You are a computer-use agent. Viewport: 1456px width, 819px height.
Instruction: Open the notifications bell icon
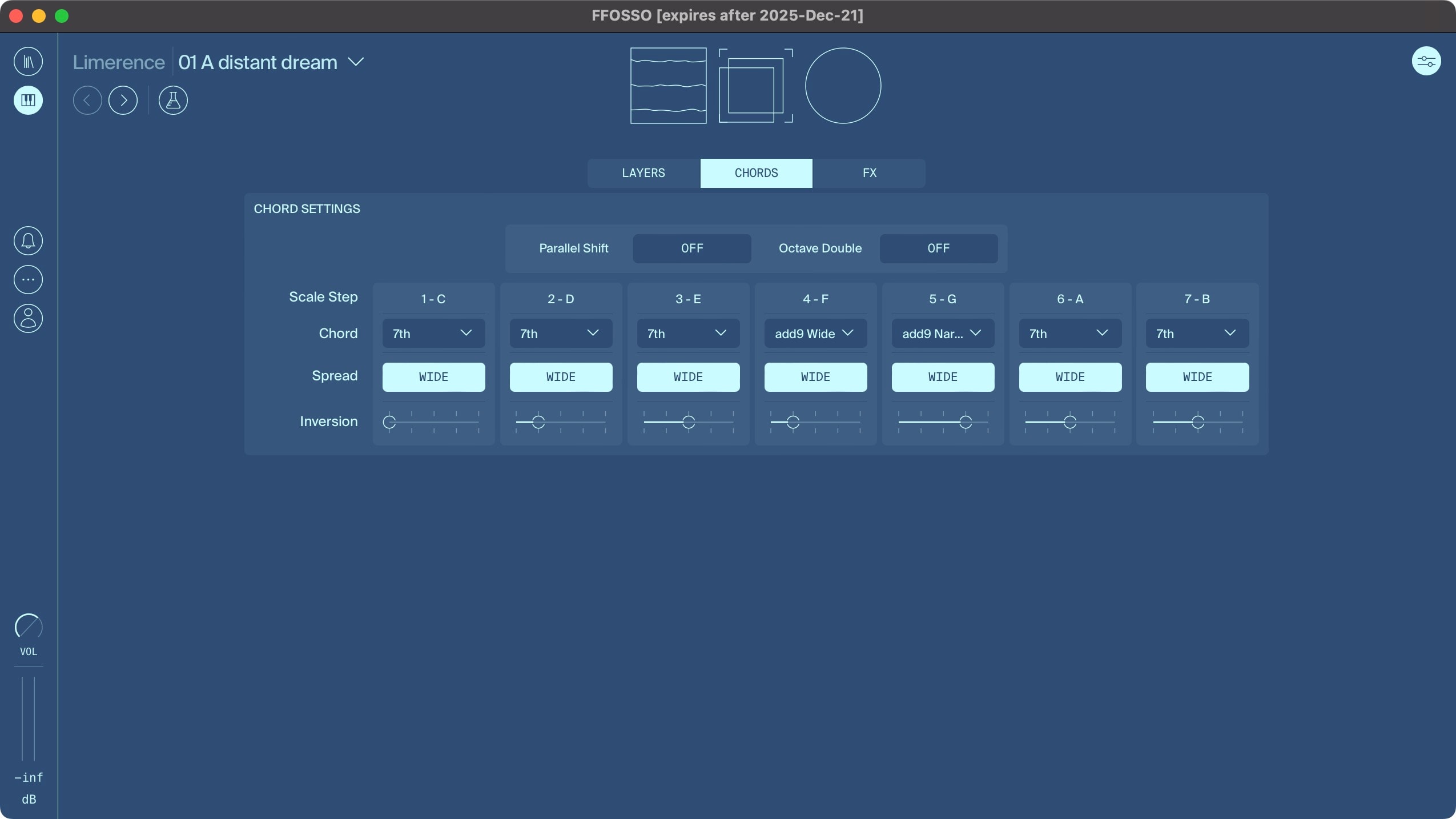[27, 240]
